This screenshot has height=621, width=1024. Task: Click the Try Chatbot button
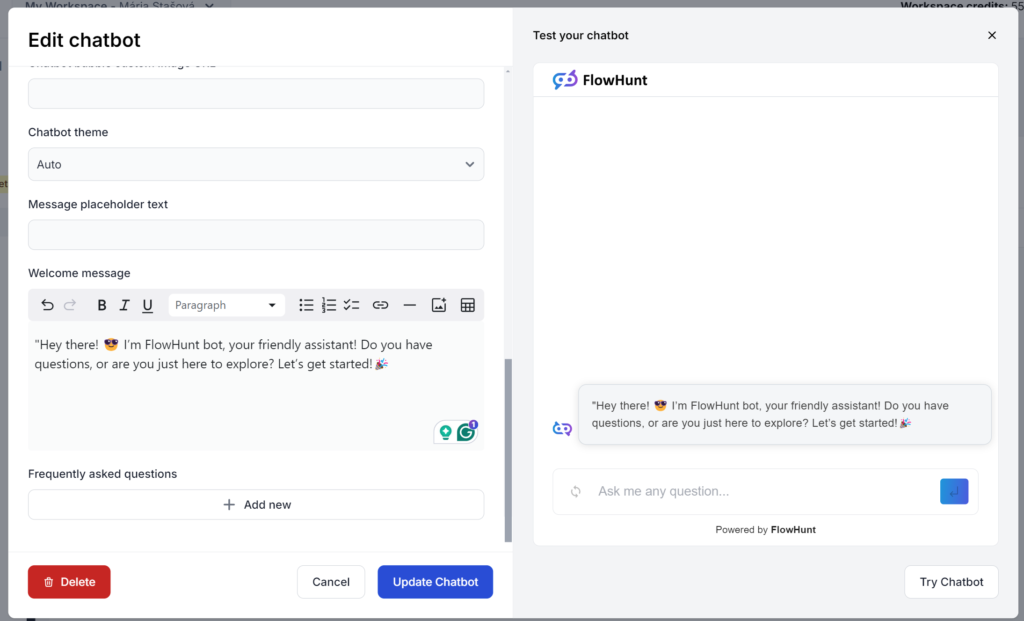click(951, 581)
